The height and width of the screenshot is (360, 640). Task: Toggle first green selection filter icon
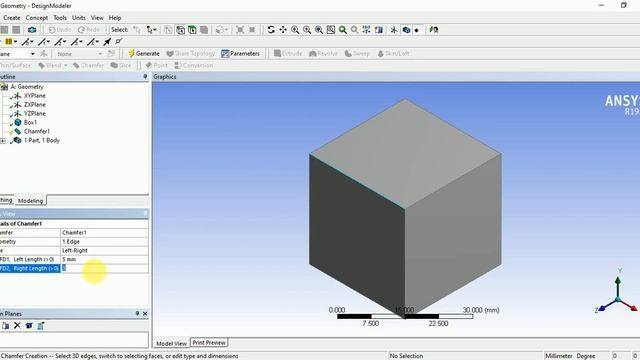180,30
